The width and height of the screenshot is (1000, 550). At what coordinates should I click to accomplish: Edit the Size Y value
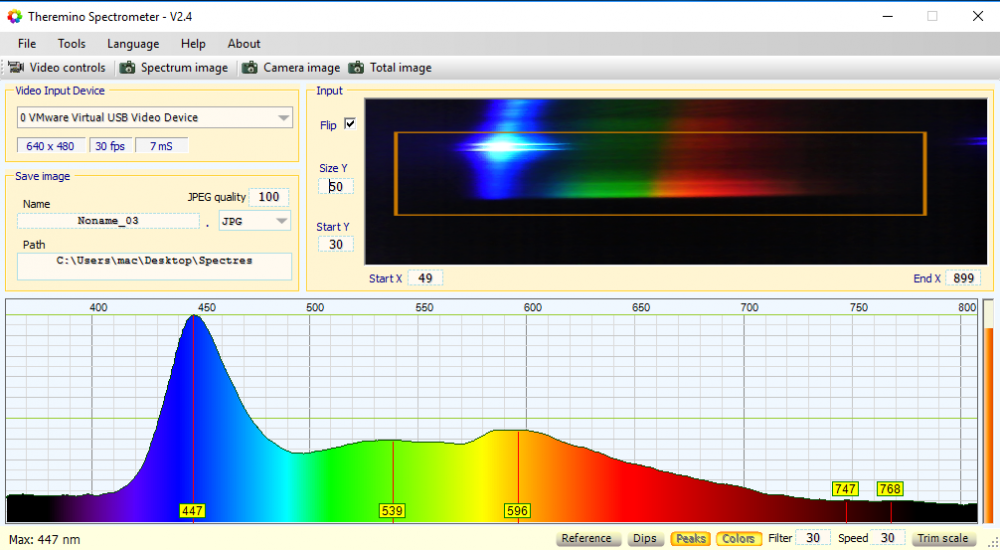coord(336,186)
